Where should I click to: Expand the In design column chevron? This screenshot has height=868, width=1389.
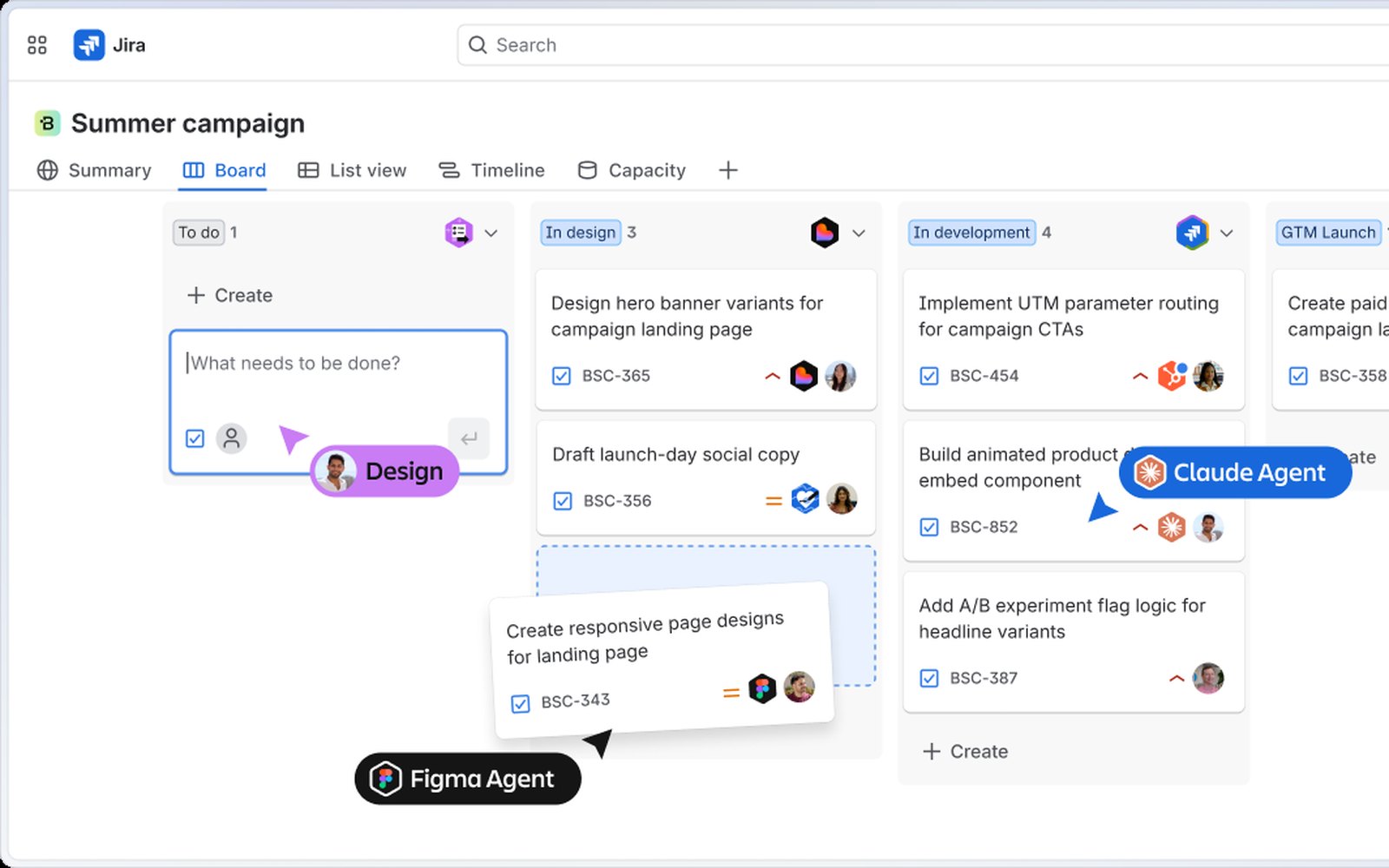(859, 233)
